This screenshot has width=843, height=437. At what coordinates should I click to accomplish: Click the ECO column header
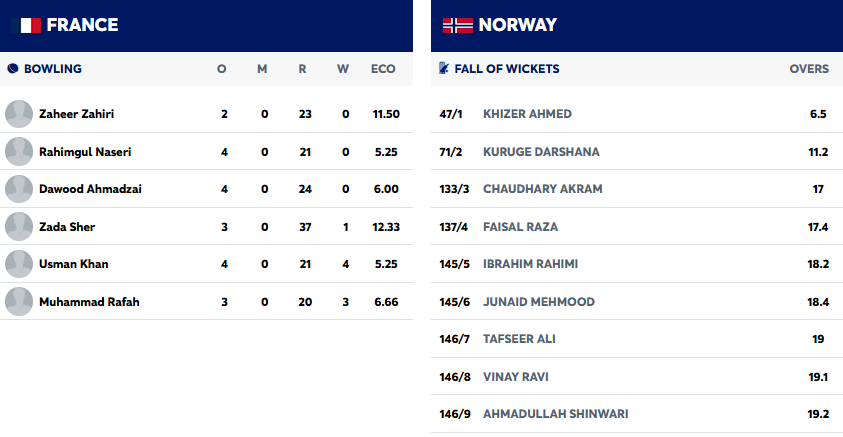tap(383, 69)
